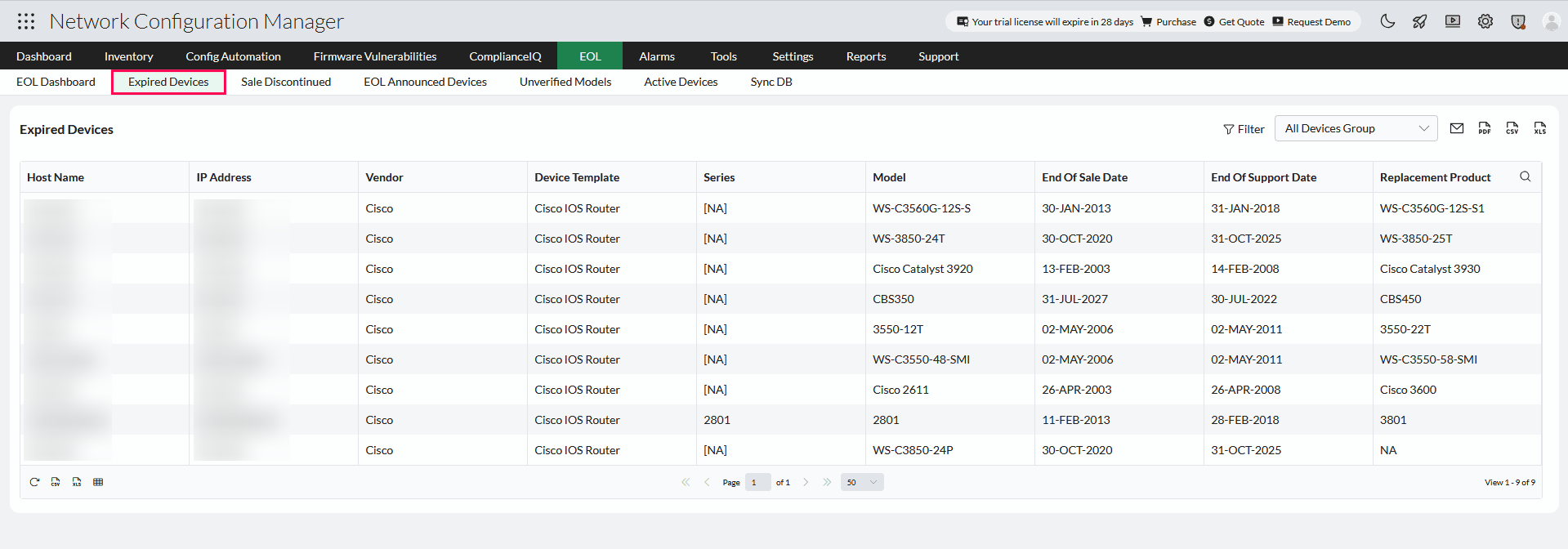Email the Expired Devices report via envelope icon
This screenshot has width=1568, height=549.
1457,128
